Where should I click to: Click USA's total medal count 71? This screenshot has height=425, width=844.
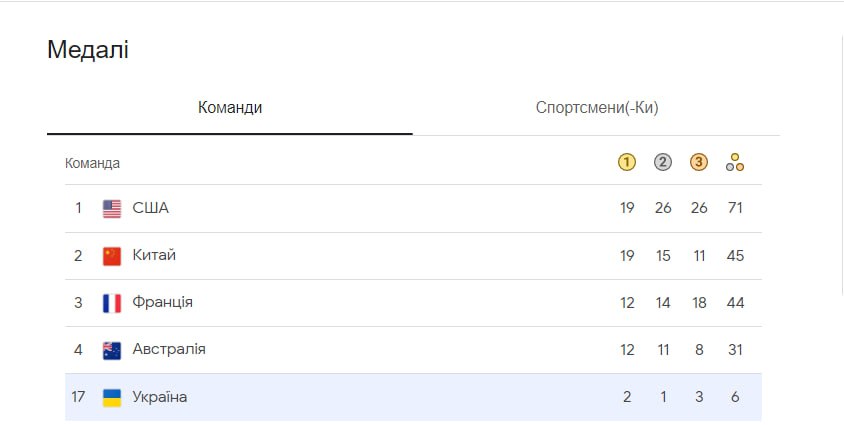pyautogui.click(x=735, y=208)
